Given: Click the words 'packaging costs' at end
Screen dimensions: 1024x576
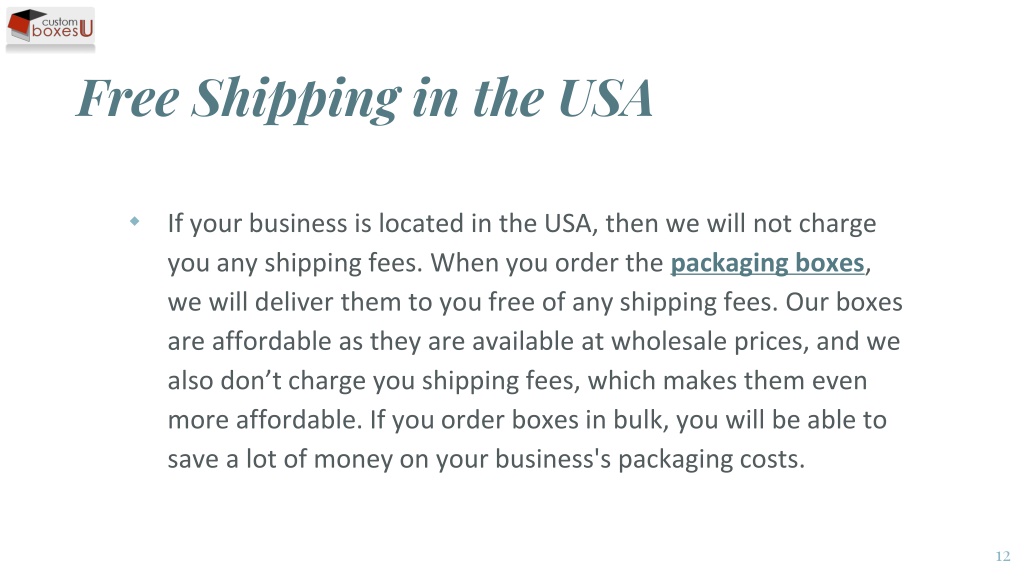Looking at the screenshot, I should point(711,459).
